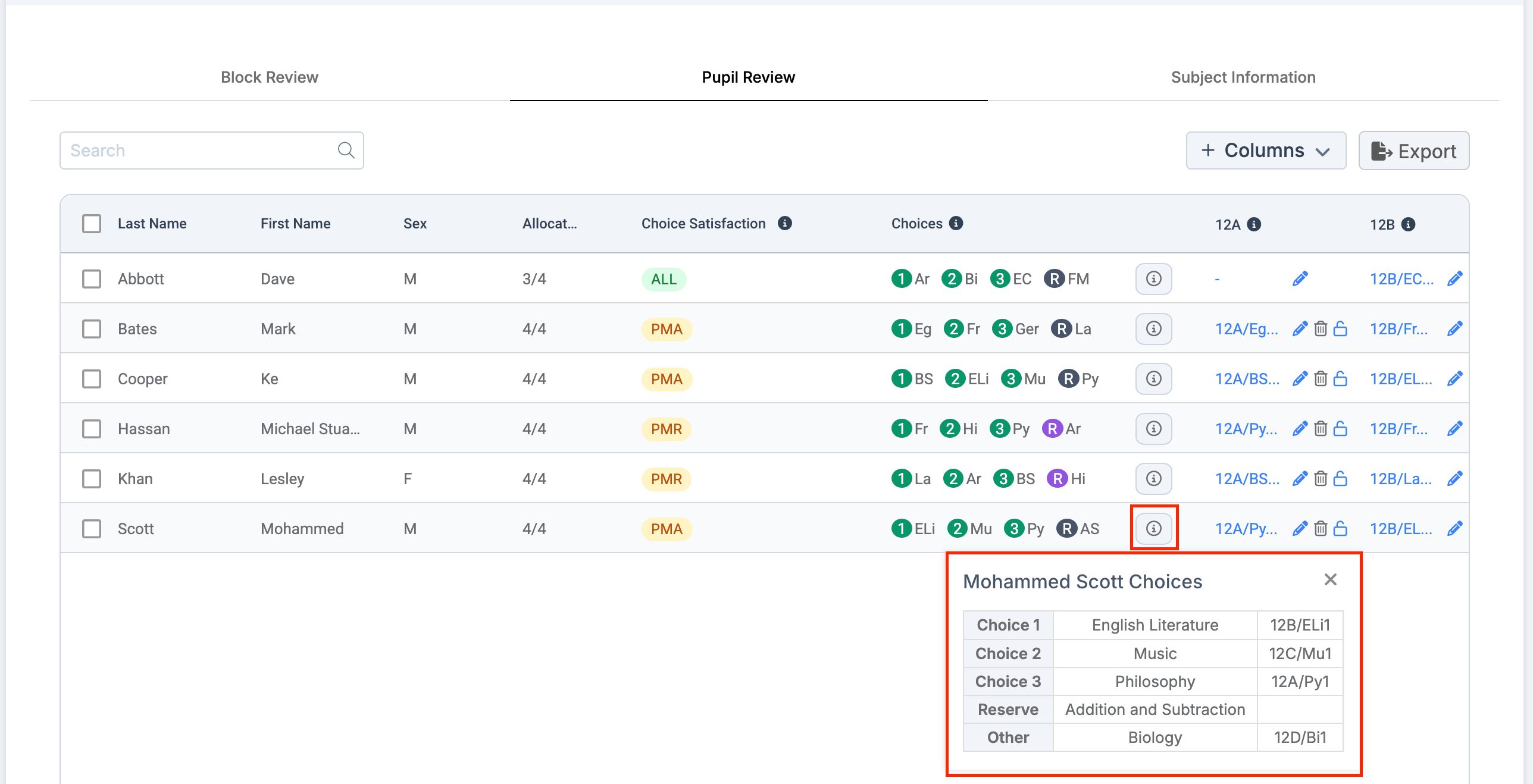Open the 12A/Eg link for Bates
Viewport: 1533px width, 784px height.
[x=1246, y=328]
